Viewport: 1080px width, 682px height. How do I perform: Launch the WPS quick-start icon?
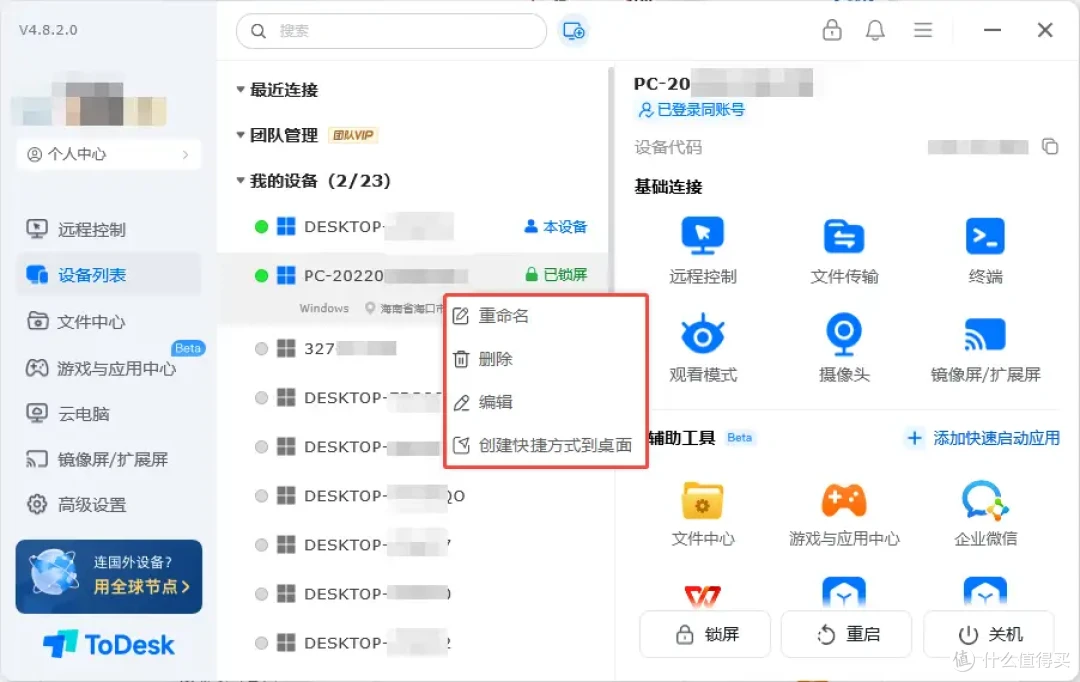(x=703, y=595)
